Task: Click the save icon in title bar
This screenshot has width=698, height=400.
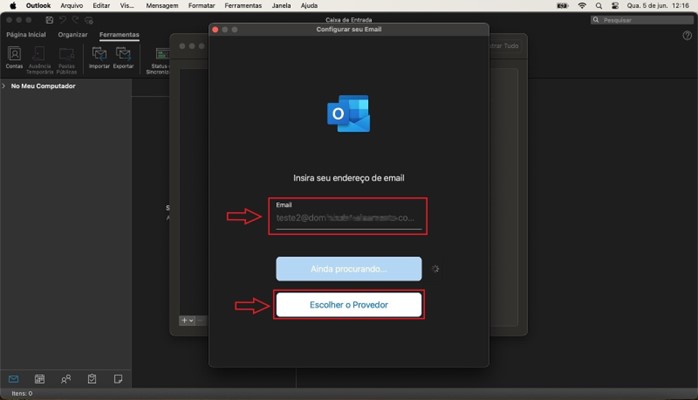Action: point(49,20)
